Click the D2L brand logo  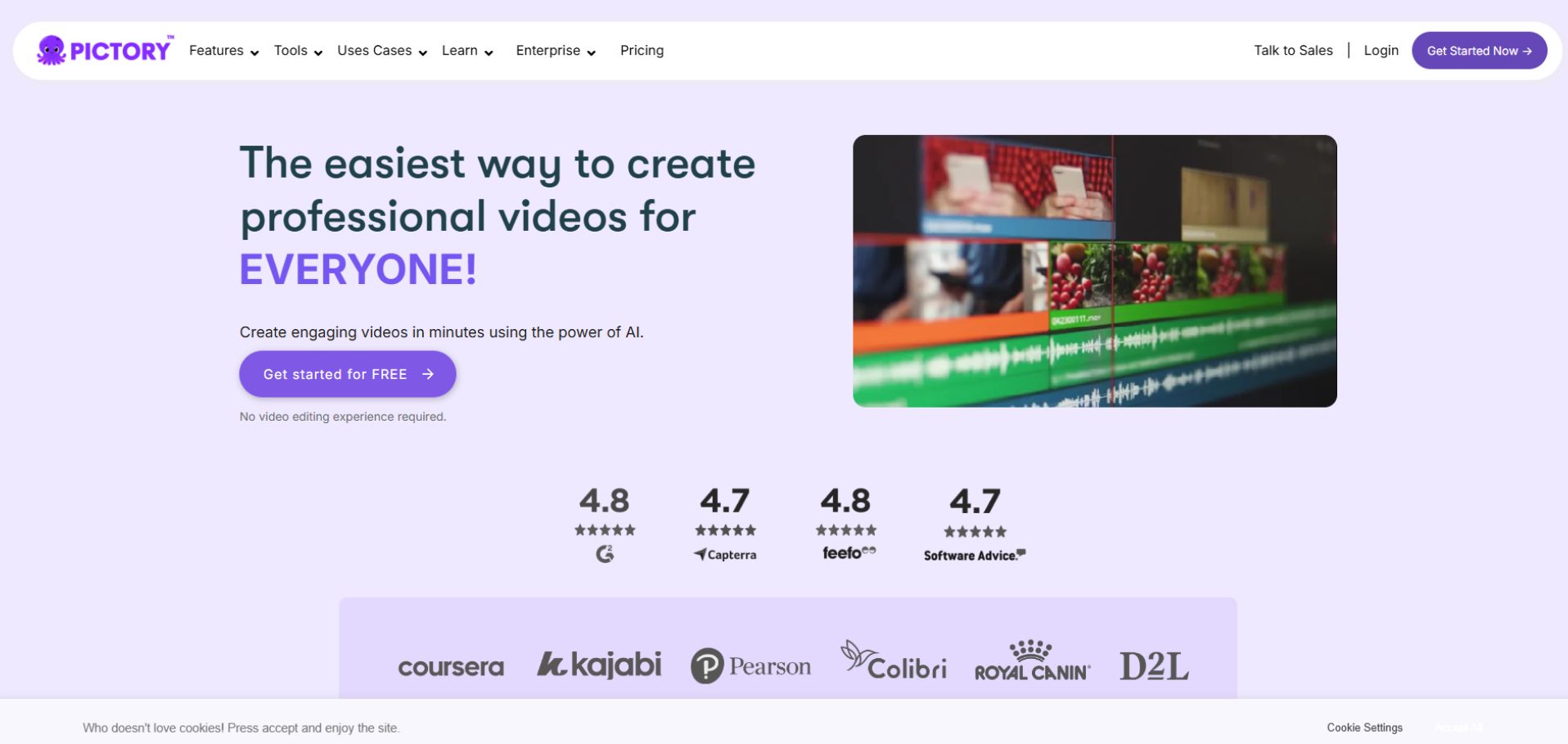(1154, 666)
